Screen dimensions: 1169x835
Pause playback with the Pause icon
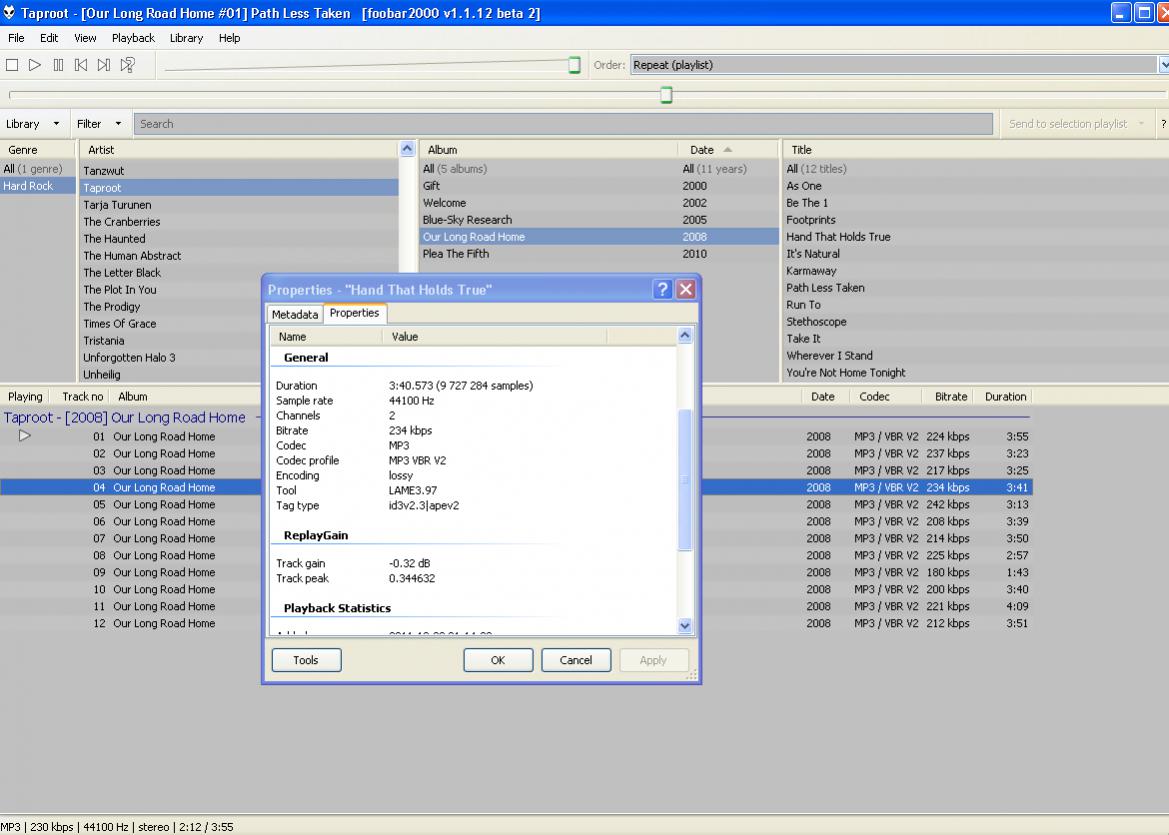point(58,65)
